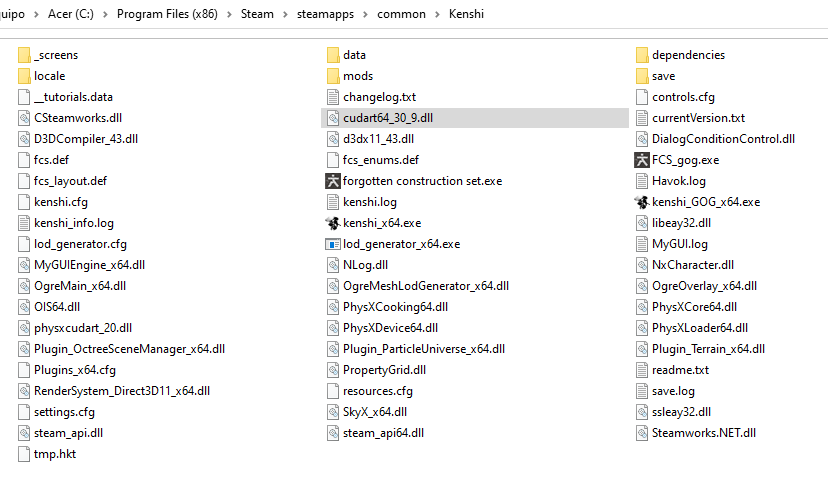Select the file name Plugin_ParticleUniverse_x64.dll
The width and height of the screenshot is (828, 479).
(x=424, y=349)
